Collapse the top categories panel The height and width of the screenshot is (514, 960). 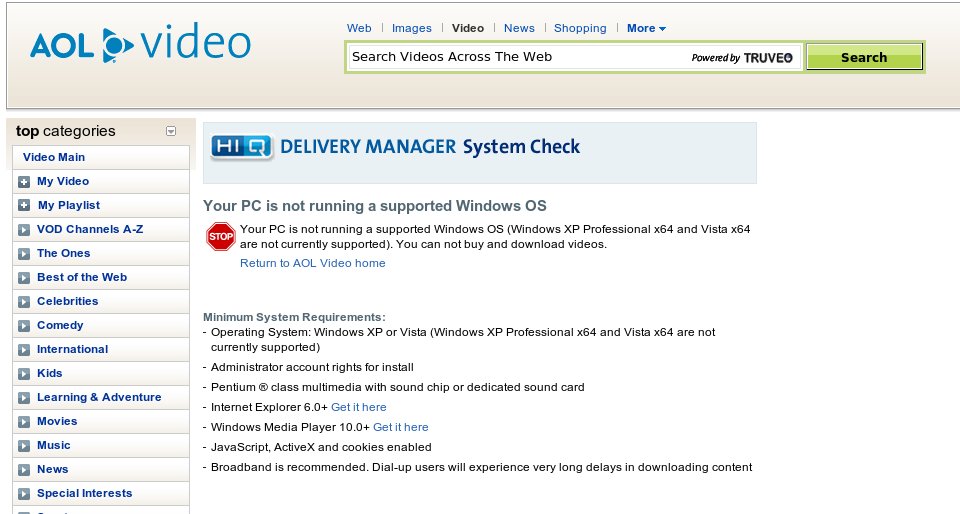171,131
